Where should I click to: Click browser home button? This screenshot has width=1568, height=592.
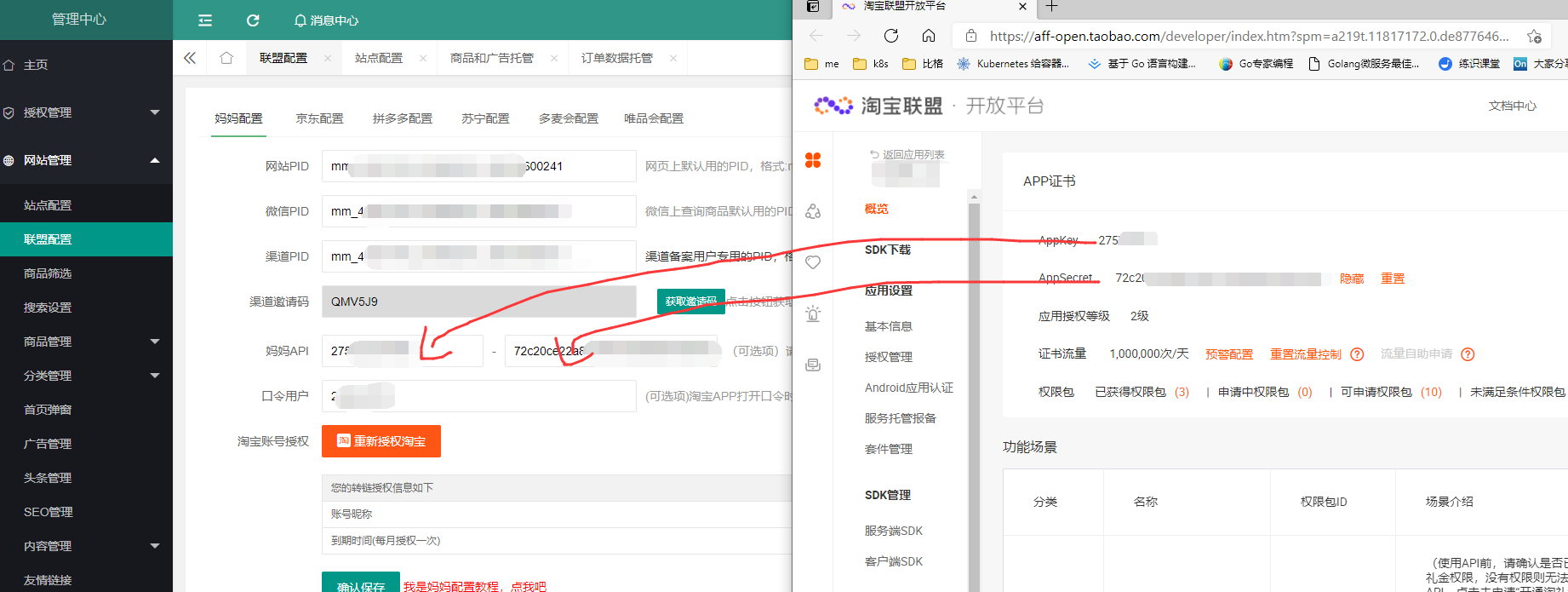pyautogui.click(x=929, y=36)
